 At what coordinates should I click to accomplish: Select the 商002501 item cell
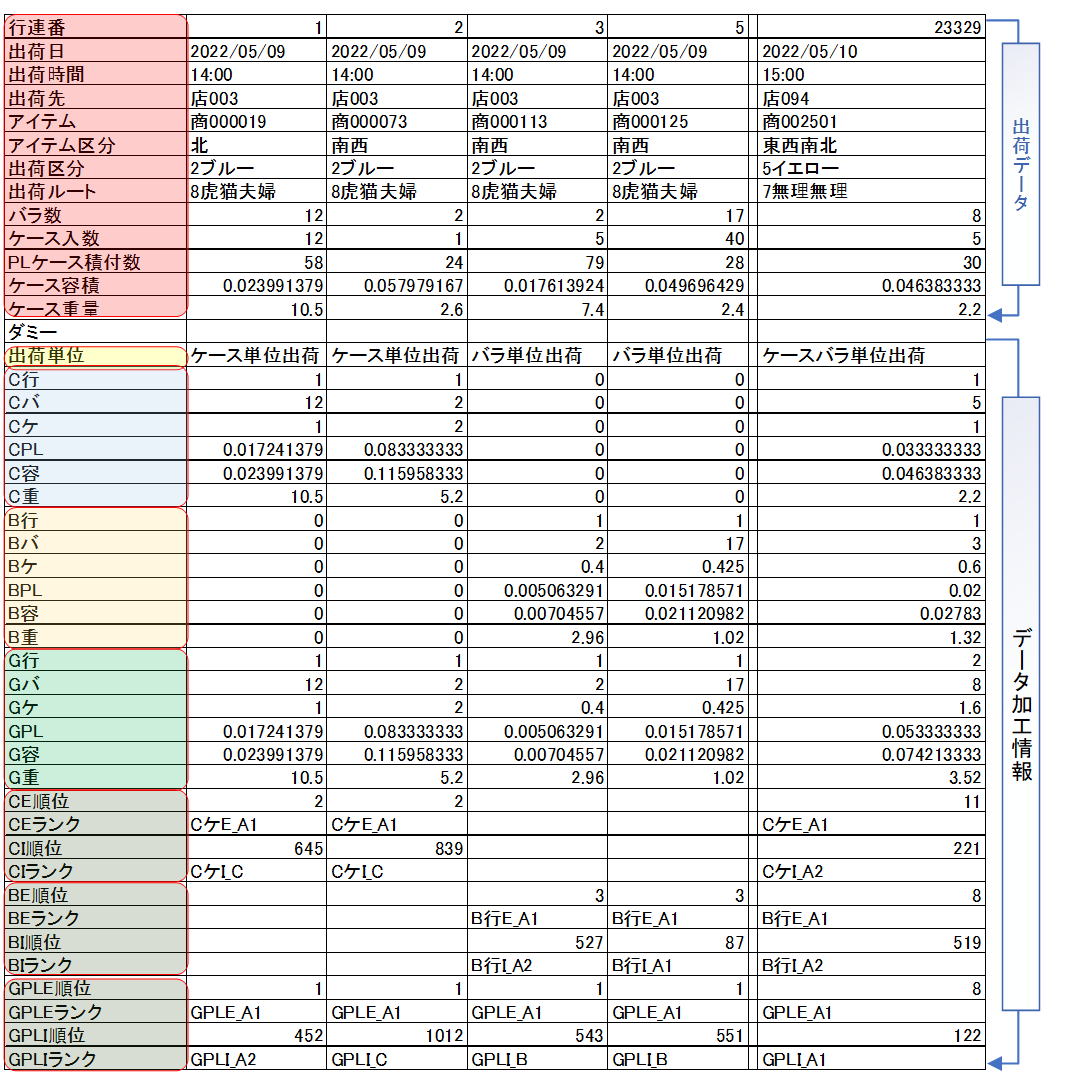click(871, 122)
